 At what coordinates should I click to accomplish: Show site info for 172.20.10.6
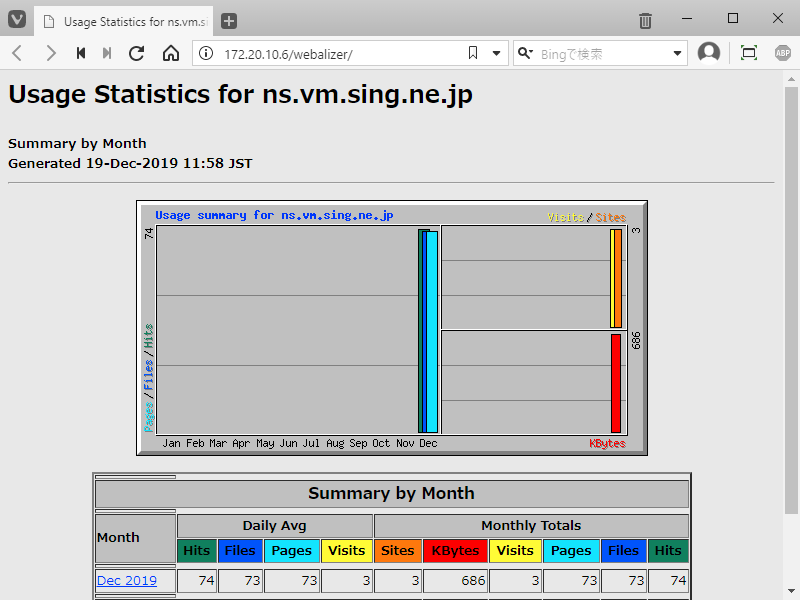pos(205,53)
